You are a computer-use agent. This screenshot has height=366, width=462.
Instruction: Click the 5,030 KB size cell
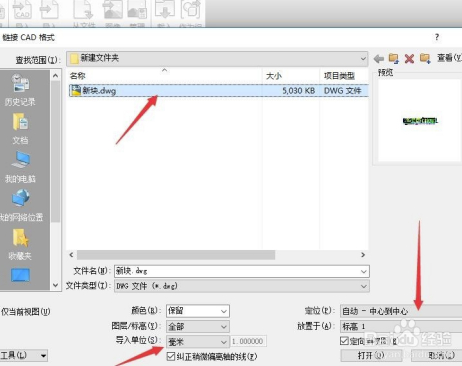298,91
